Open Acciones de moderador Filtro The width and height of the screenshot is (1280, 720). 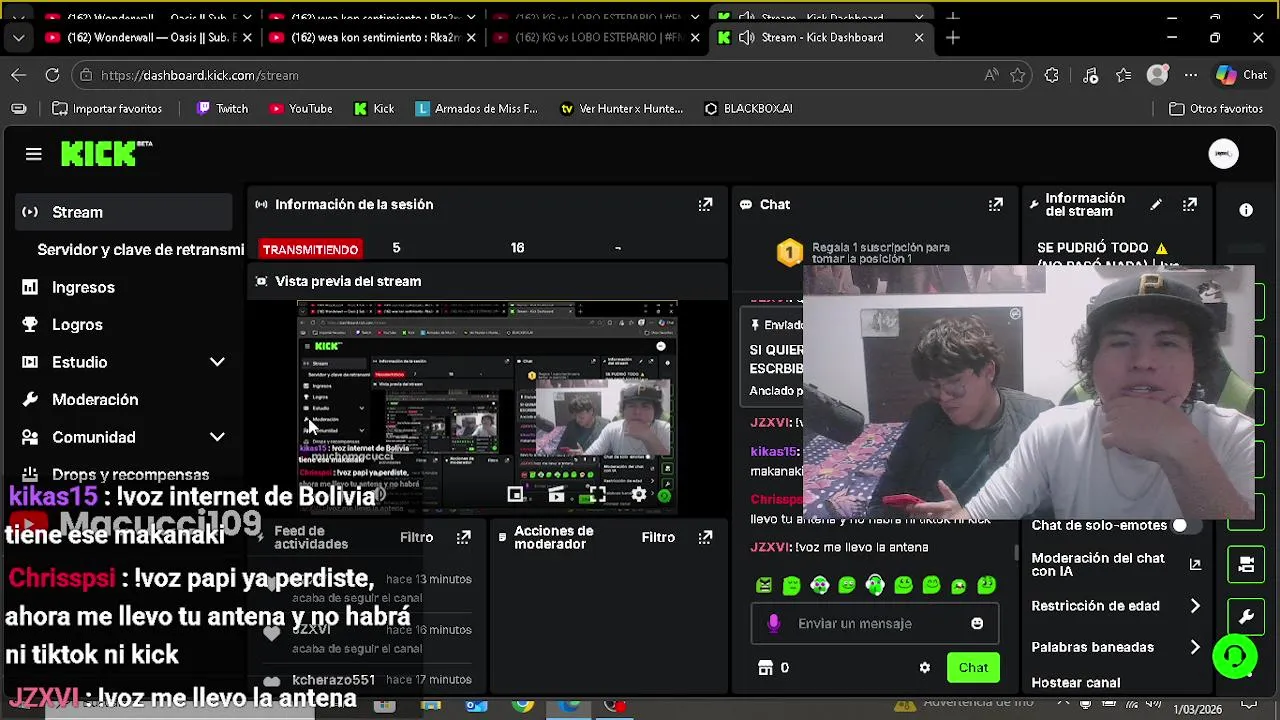click(658, 537)
